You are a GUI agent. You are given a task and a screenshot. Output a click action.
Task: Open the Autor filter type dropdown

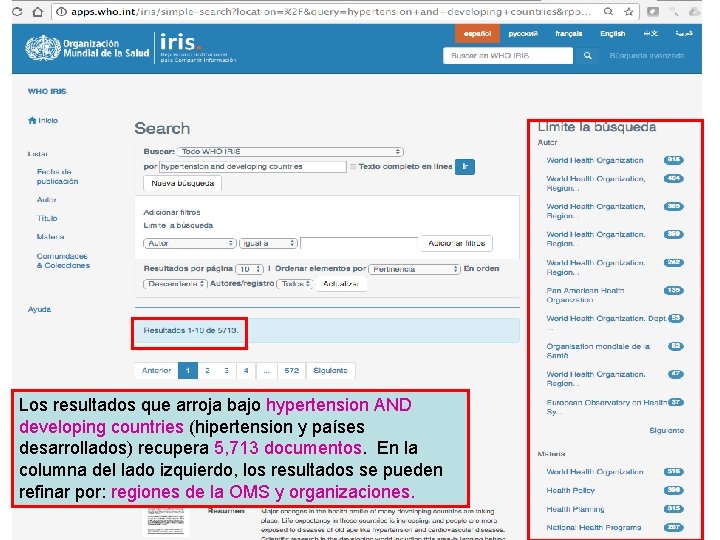pos(190,243)
